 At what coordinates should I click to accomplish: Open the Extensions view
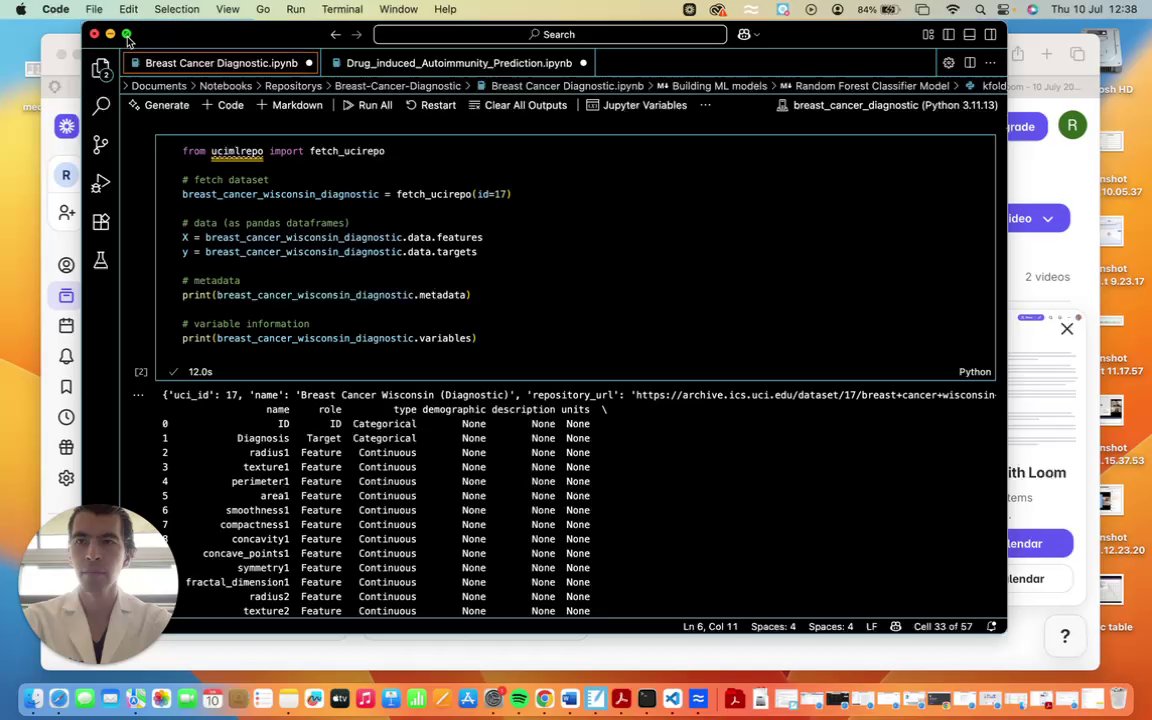[101, 222]
